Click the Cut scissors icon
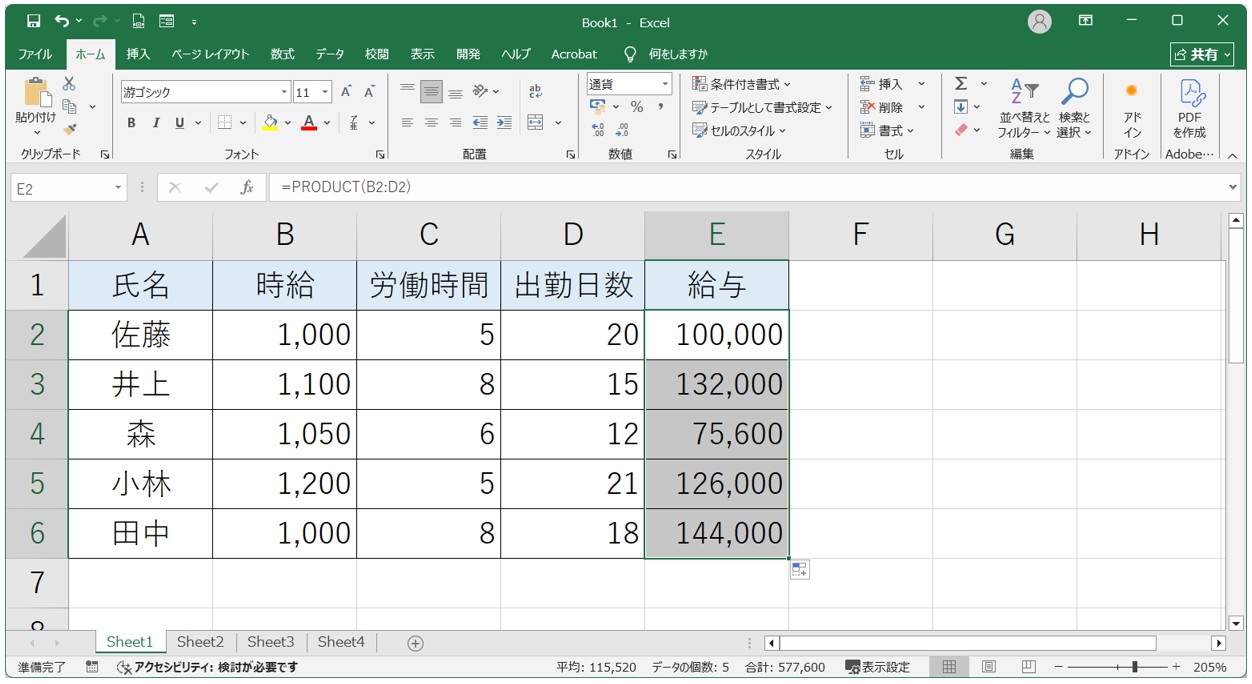Screen dimensions: 1252x684 pyautogui.click(x=69, y=84)
